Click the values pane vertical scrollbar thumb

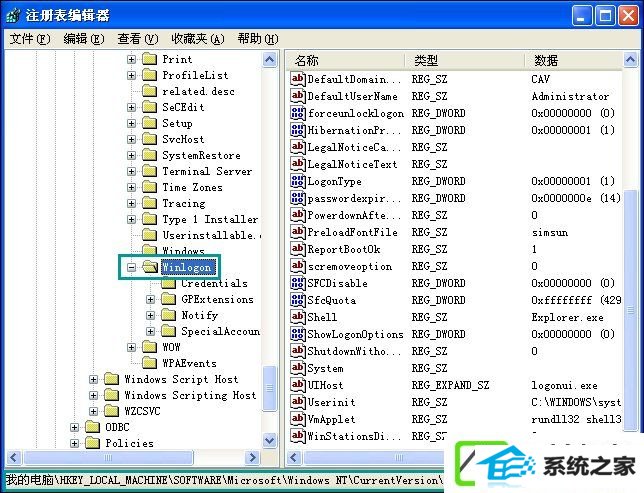point(630,311)
